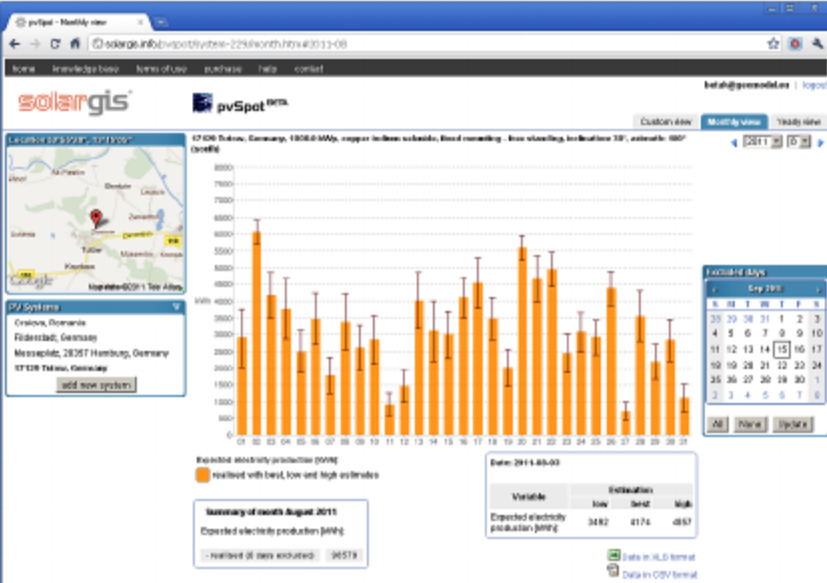Click the solargis logo
Screen dimensions: 827x583
coord(74,102)
